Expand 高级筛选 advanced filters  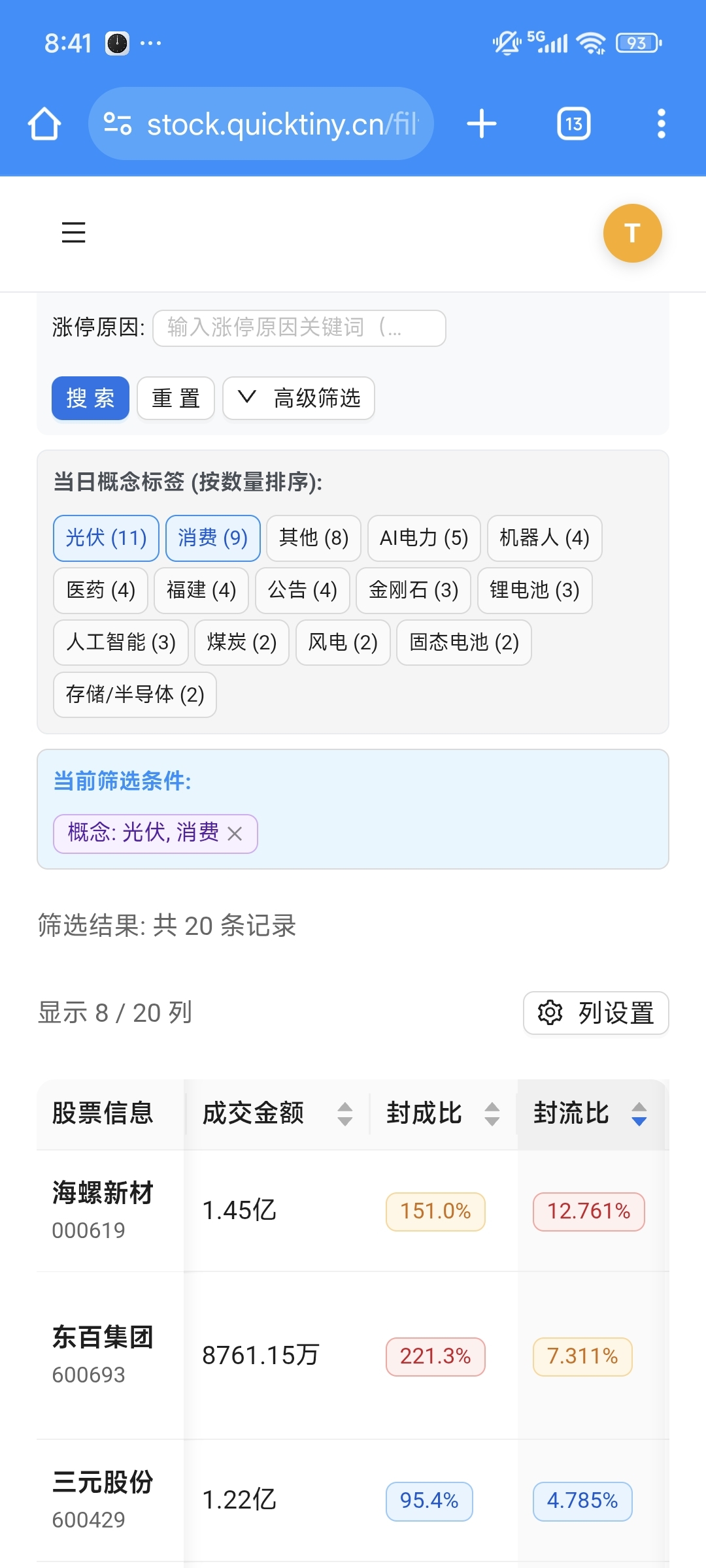coord(299,398)
